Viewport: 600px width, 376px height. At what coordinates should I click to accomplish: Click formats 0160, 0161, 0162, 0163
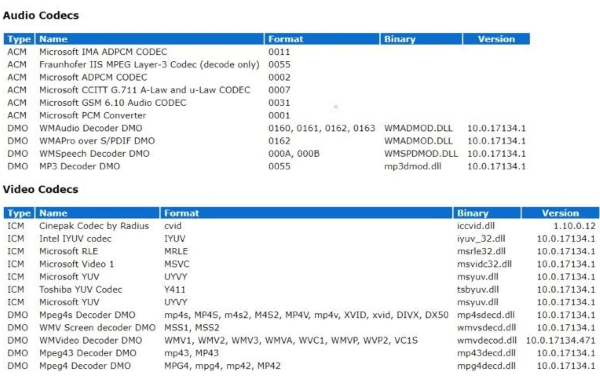pos(321,128)
